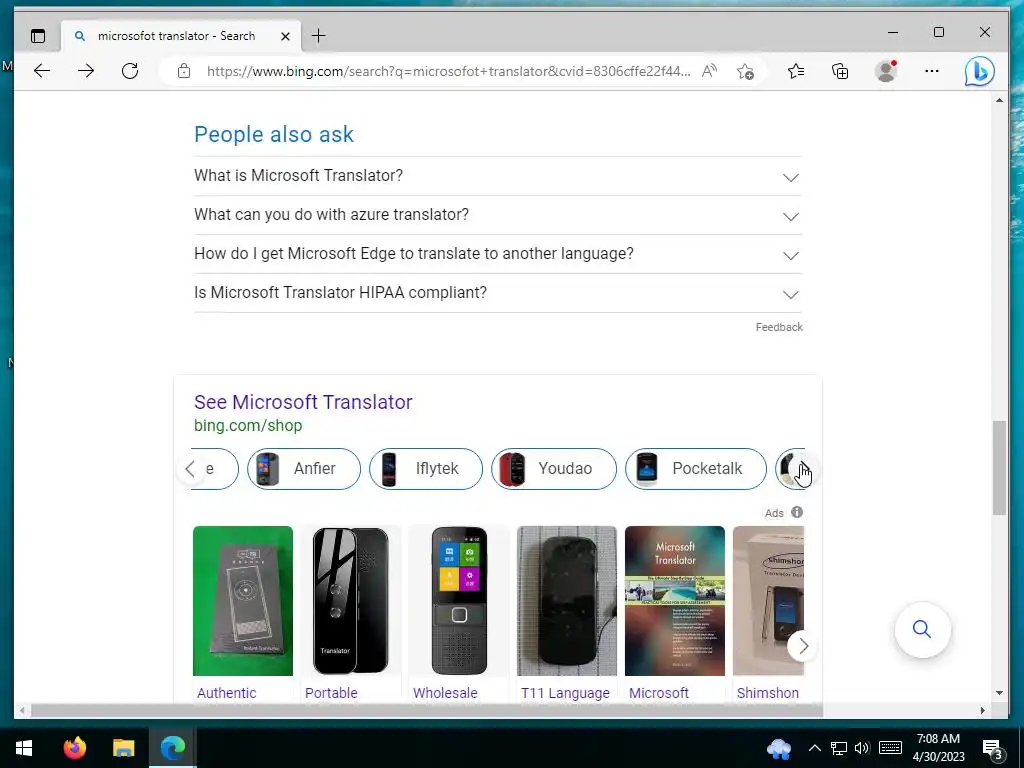This screenshot has height=768, width=1024.
Task: Click the T11 Language product title
Action: tap(566, 693)
